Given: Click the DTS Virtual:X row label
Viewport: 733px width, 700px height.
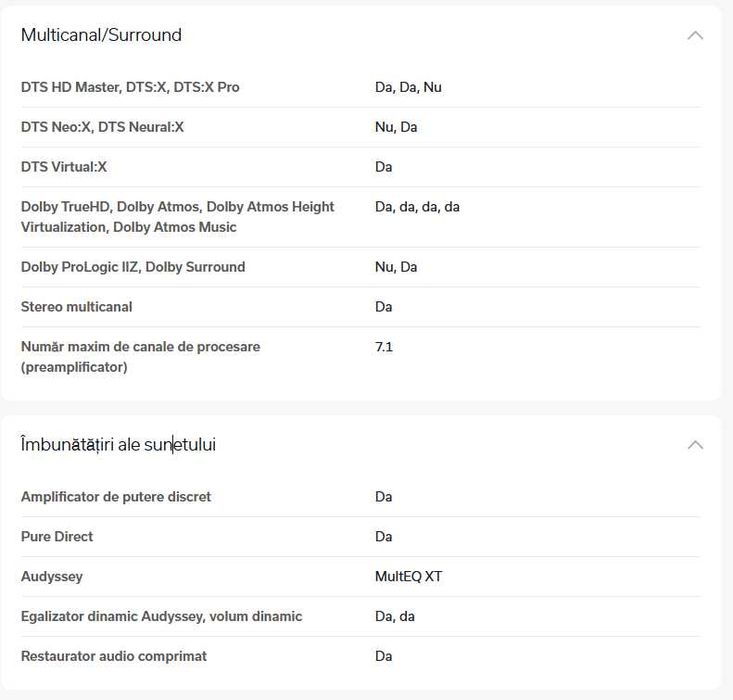Looking at the screenshot, I should click(64, 167).
